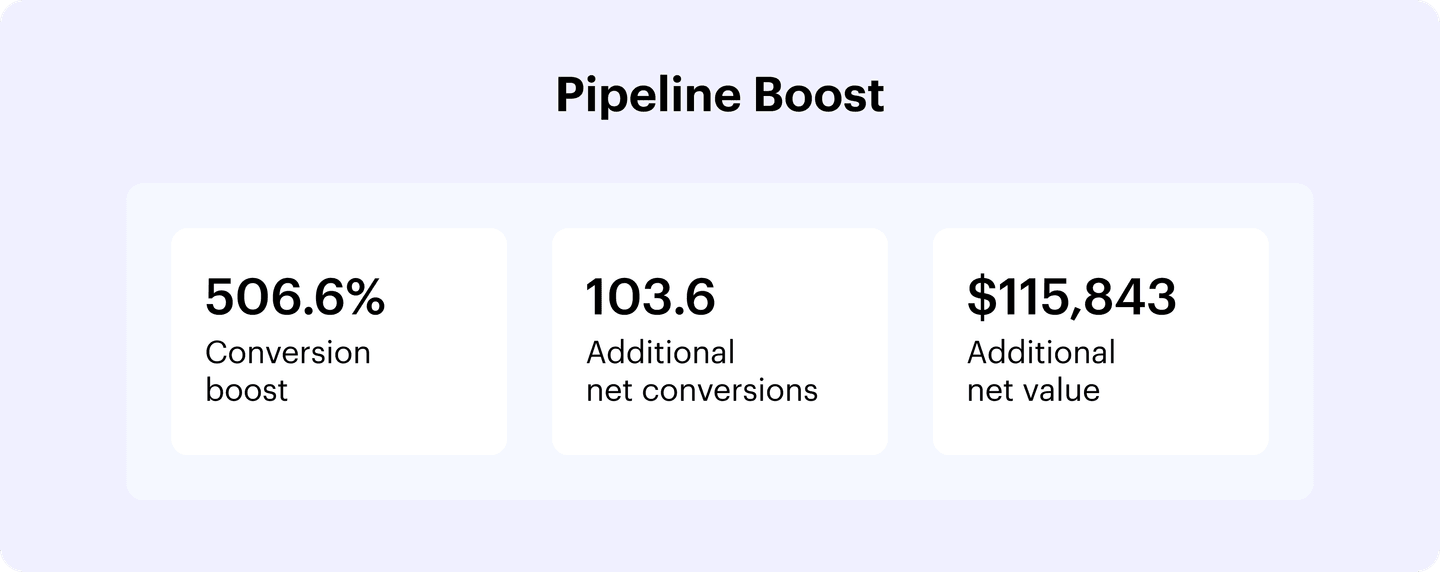
Task: Click the lavender background beside the title
Action: point(300,96)
